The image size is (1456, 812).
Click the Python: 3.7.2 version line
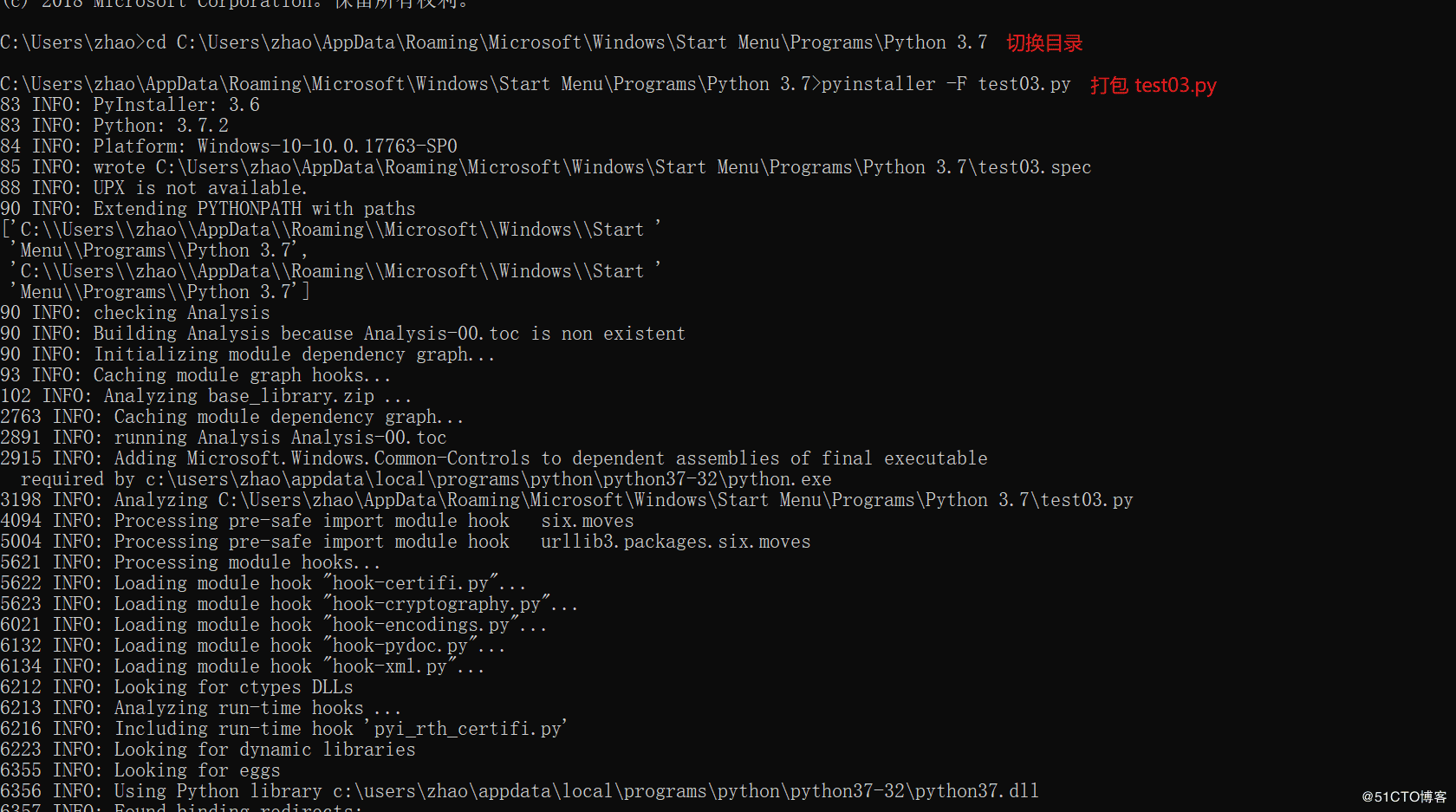pyautogui.click(x=160, y=126)
